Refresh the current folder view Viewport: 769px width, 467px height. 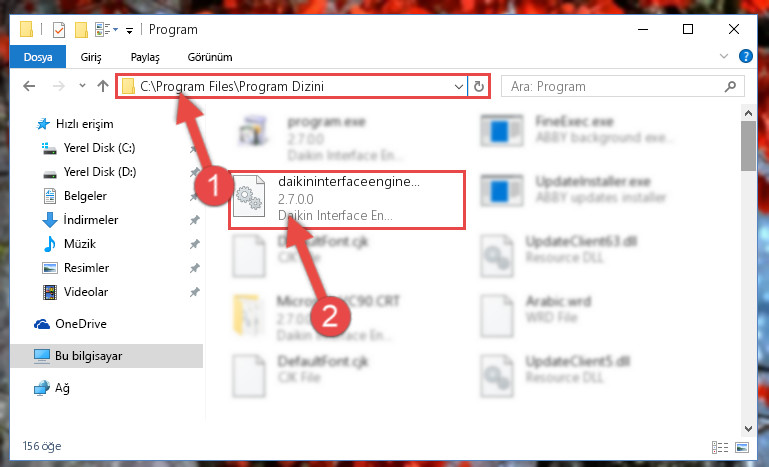[479, 87]
